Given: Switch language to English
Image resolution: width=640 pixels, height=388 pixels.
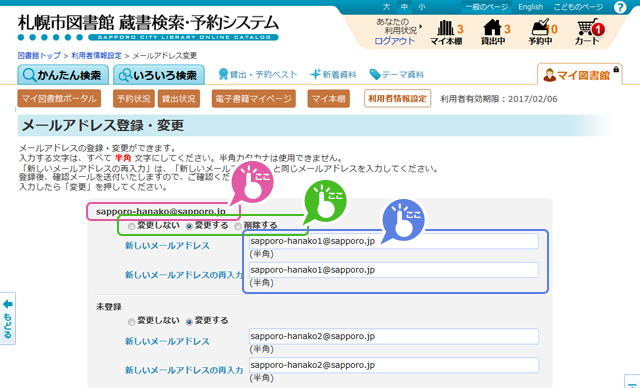Looking at the screenshot, I should [x=531, y=7].
